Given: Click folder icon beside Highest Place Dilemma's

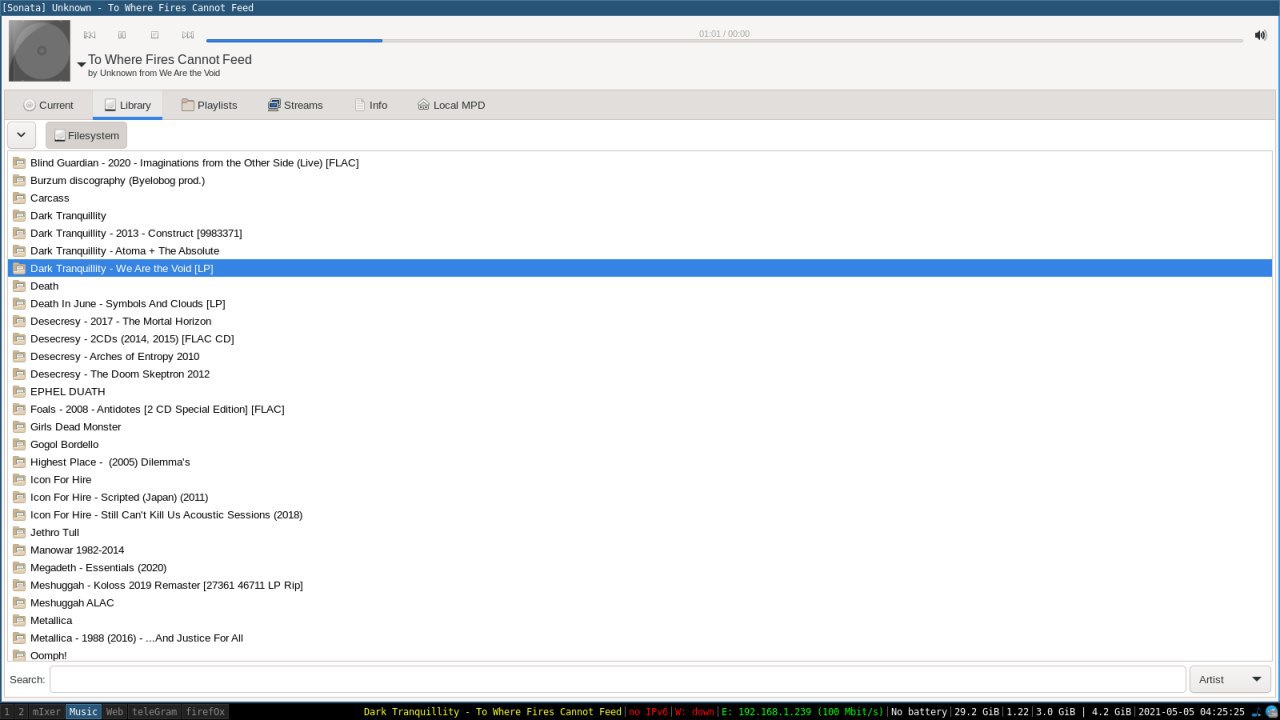Looking at the screenshot, I should [x=19, y=462].
